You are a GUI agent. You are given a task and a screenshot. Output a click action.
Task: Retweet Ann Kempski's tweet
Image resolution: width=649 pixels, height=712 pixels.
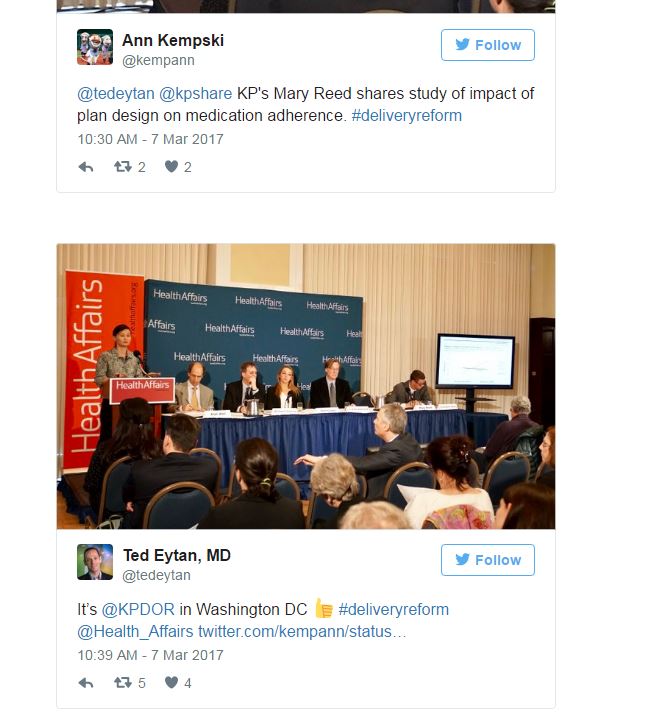[x=123, y=167]
